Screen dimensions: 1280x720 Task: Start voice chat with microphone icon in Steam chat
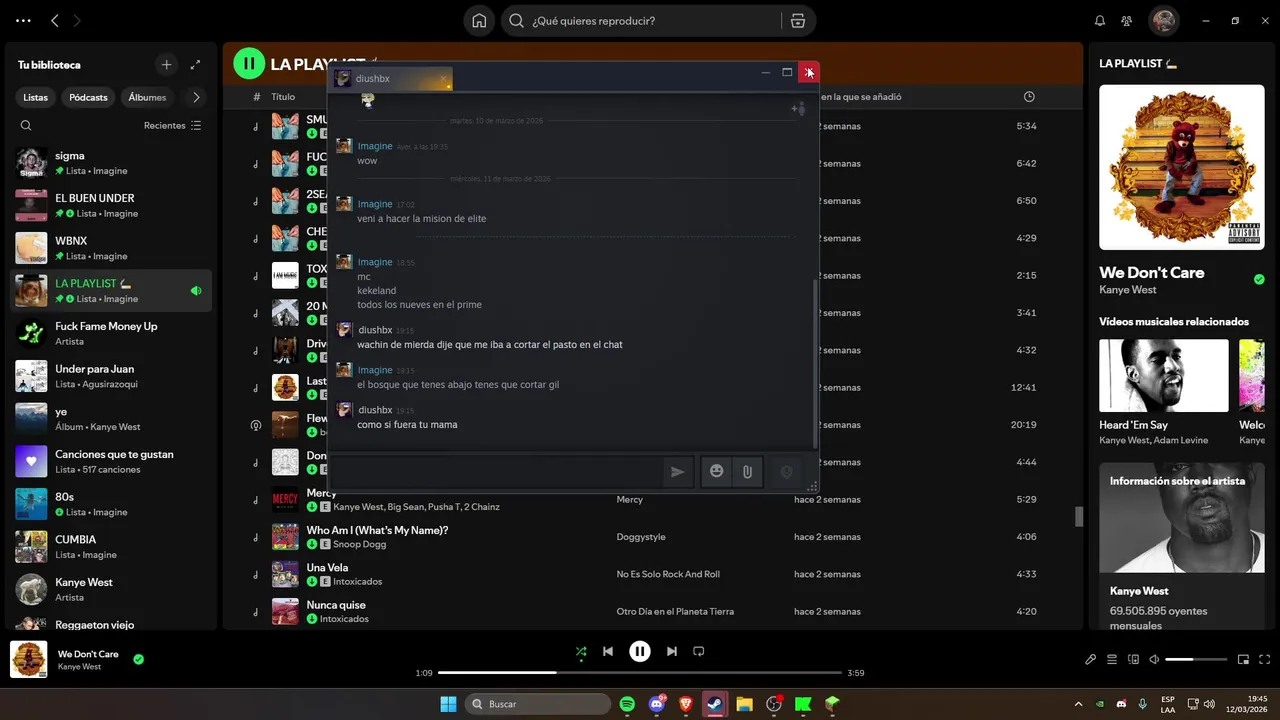[x=786, y=472]
